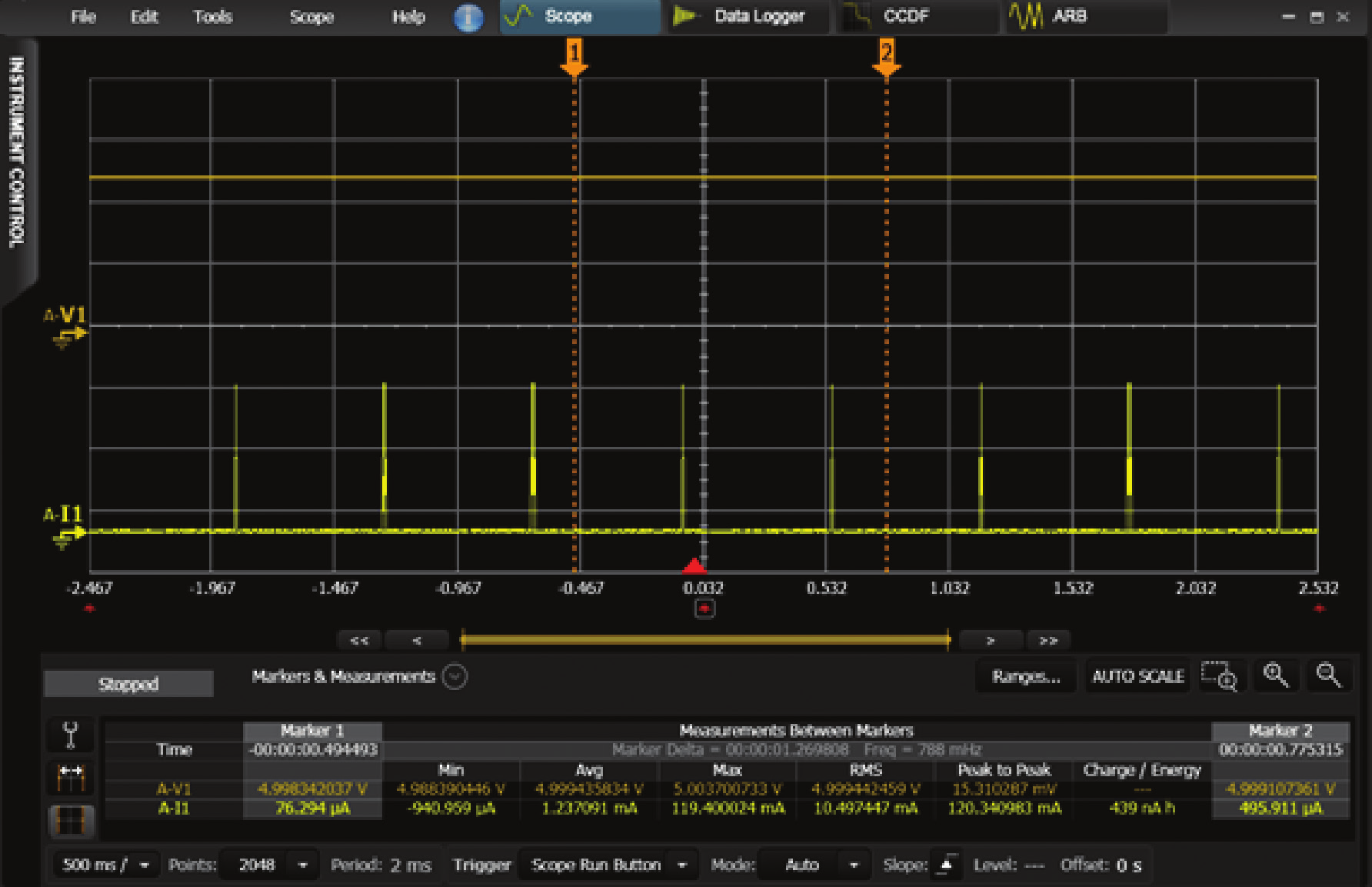Screen dimensions: 1372x887
Task: Jump far right with >> button
Action: tap(1047, 640)
